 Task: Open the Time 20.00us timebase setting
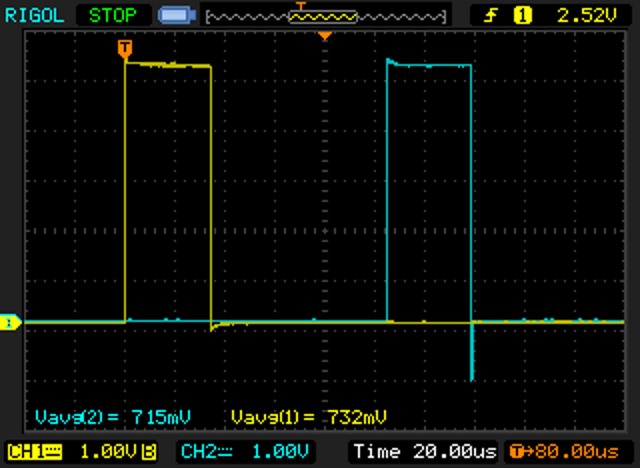pyautogui.click(x=423, y=450)
